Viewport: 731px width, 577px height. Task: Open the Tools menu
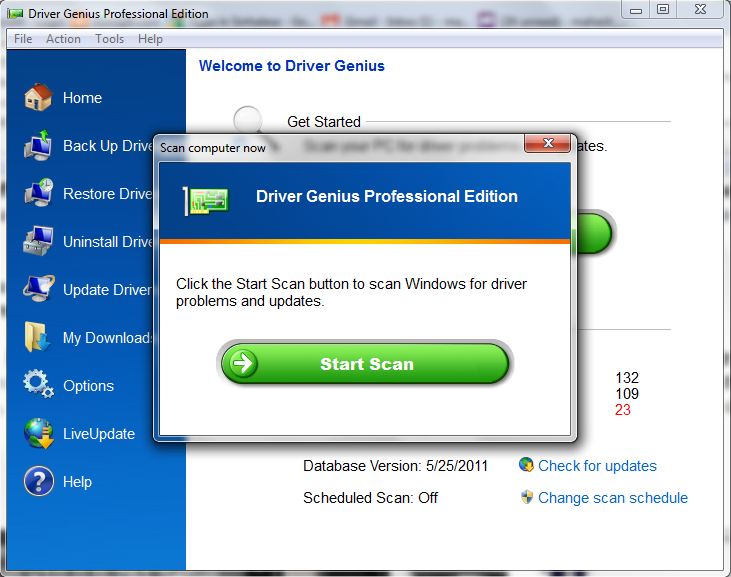(110, 39)
